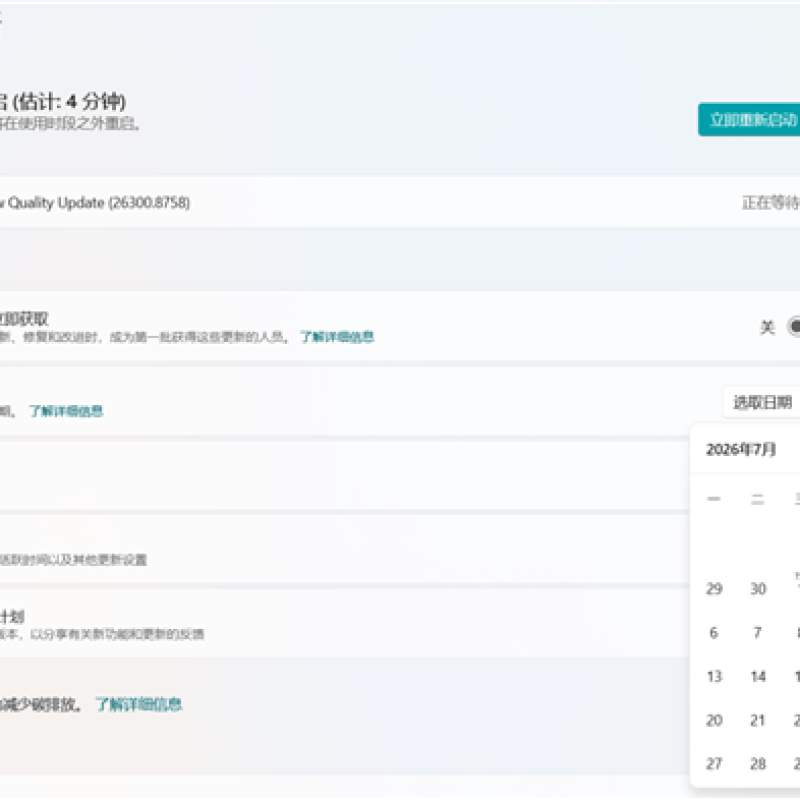Open the 计划 row about 新功能和更新的反馈
This screenshot has width=800, height=800.
coord(344,623)
